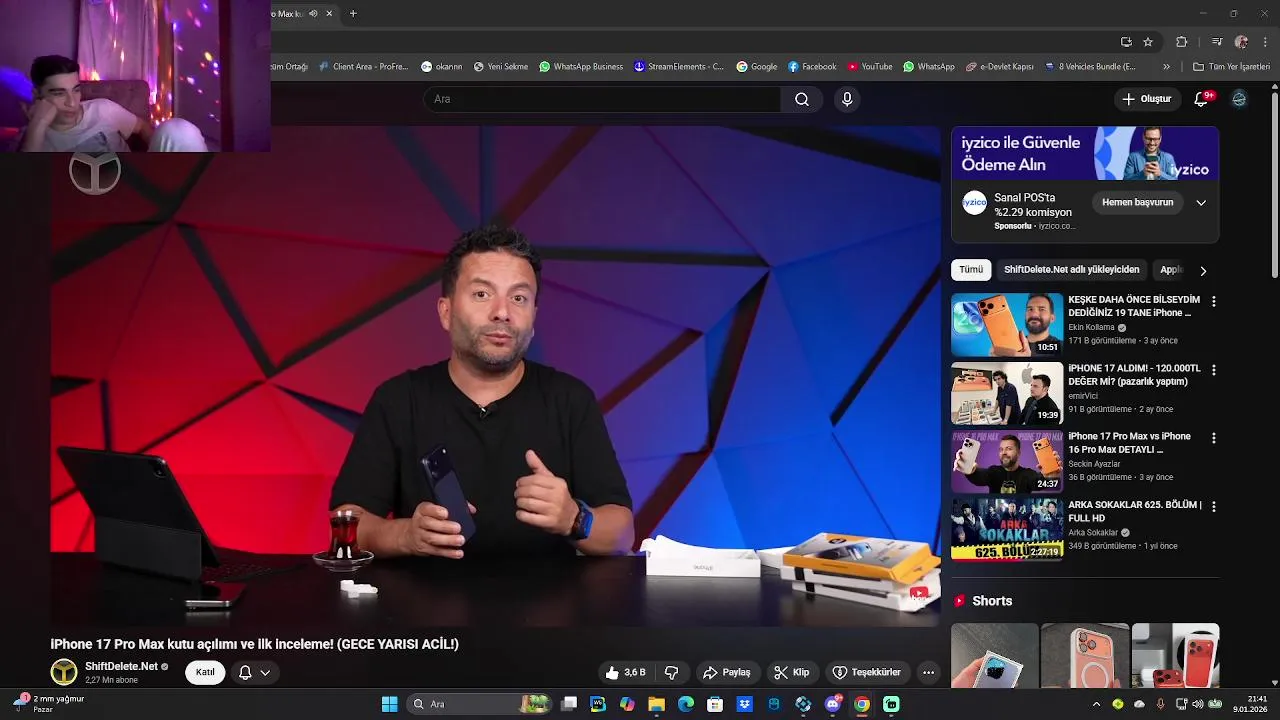Open options for ARKA SOKAKLAR 625 video

(x=1214, y=507)
